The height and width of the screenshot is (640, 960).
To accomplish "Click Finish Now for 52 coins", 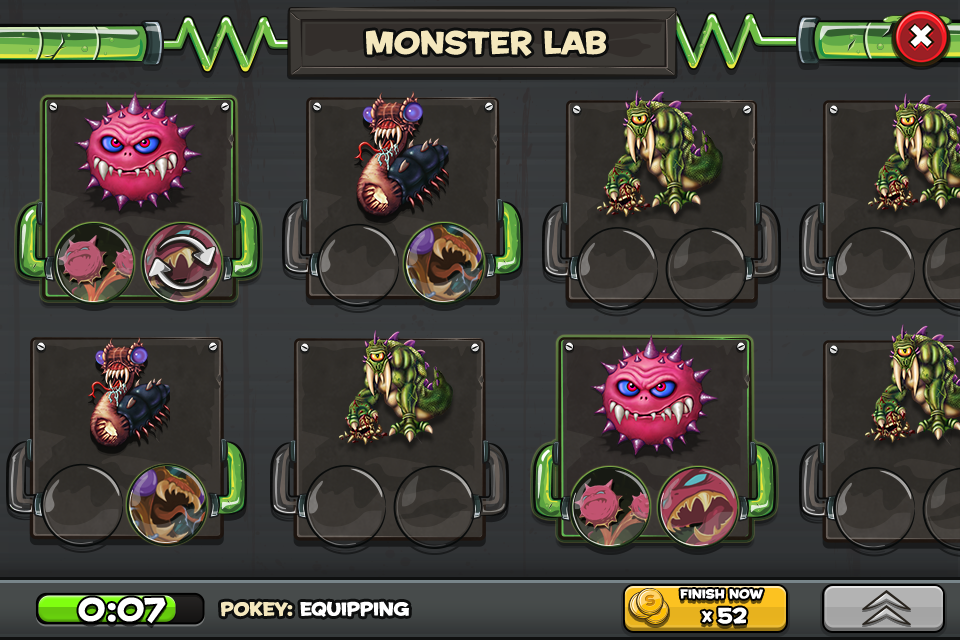I will click(705, 608).
